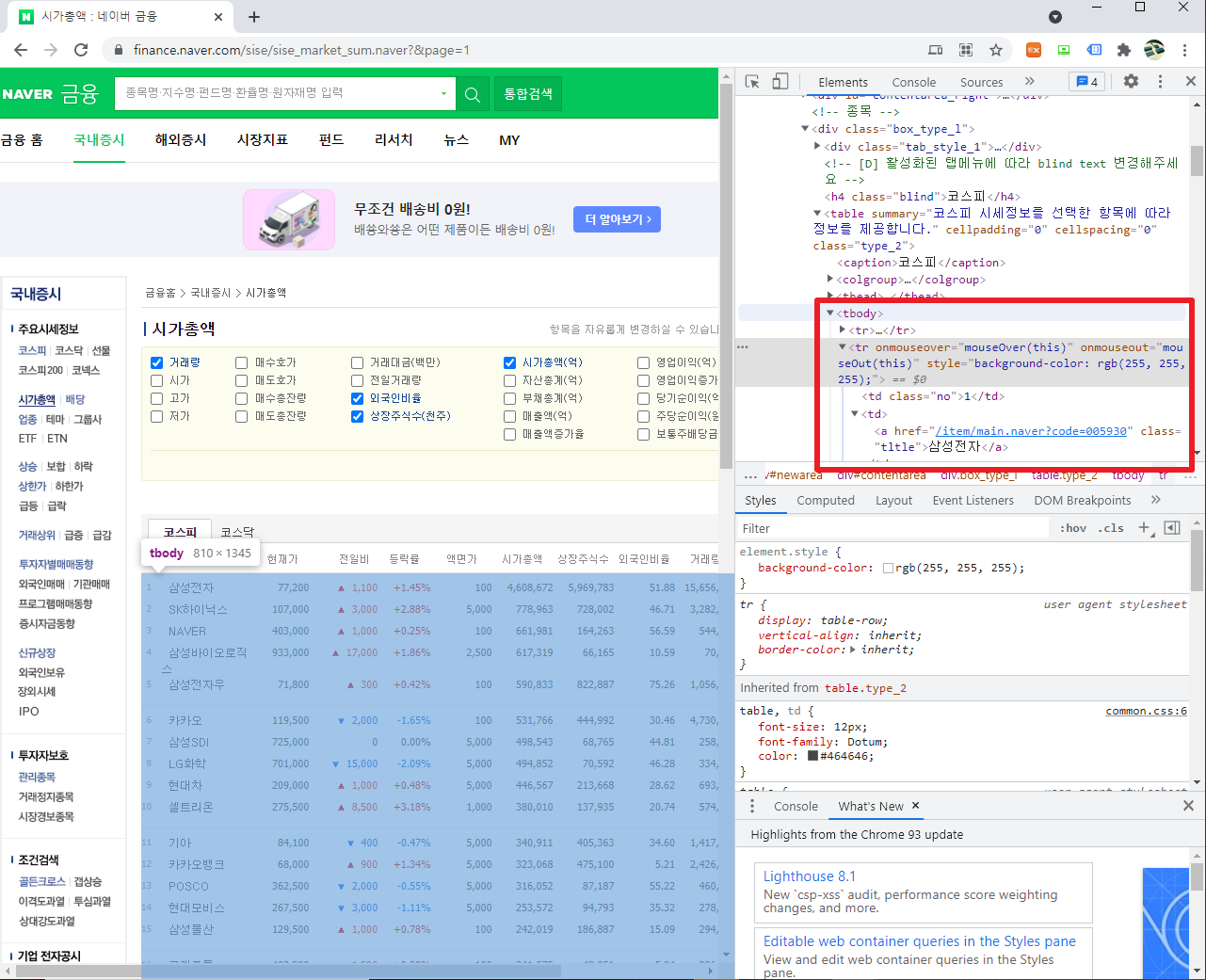Open the 삼성전자 href link in Elements
Viewport: 1206px width, 980px height.
1030,431
